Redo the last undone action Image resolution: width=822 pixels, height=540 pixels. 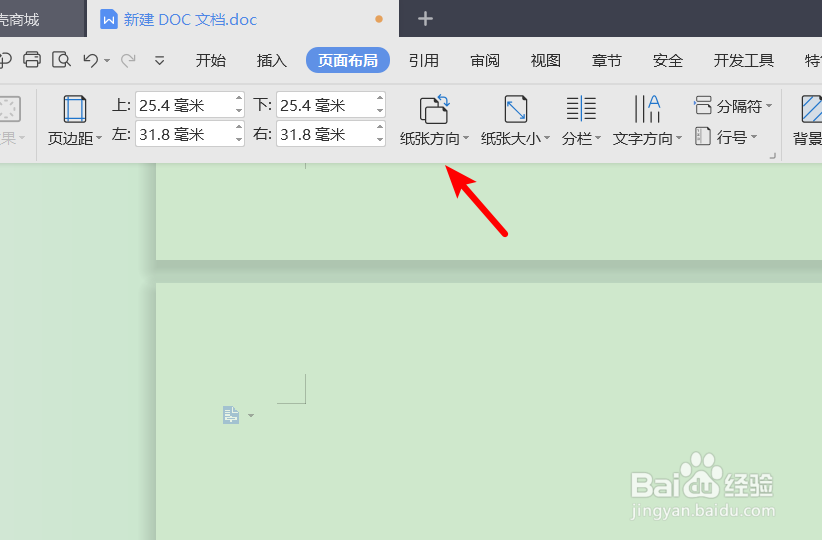pyautogui.click(x=128, y=61)
